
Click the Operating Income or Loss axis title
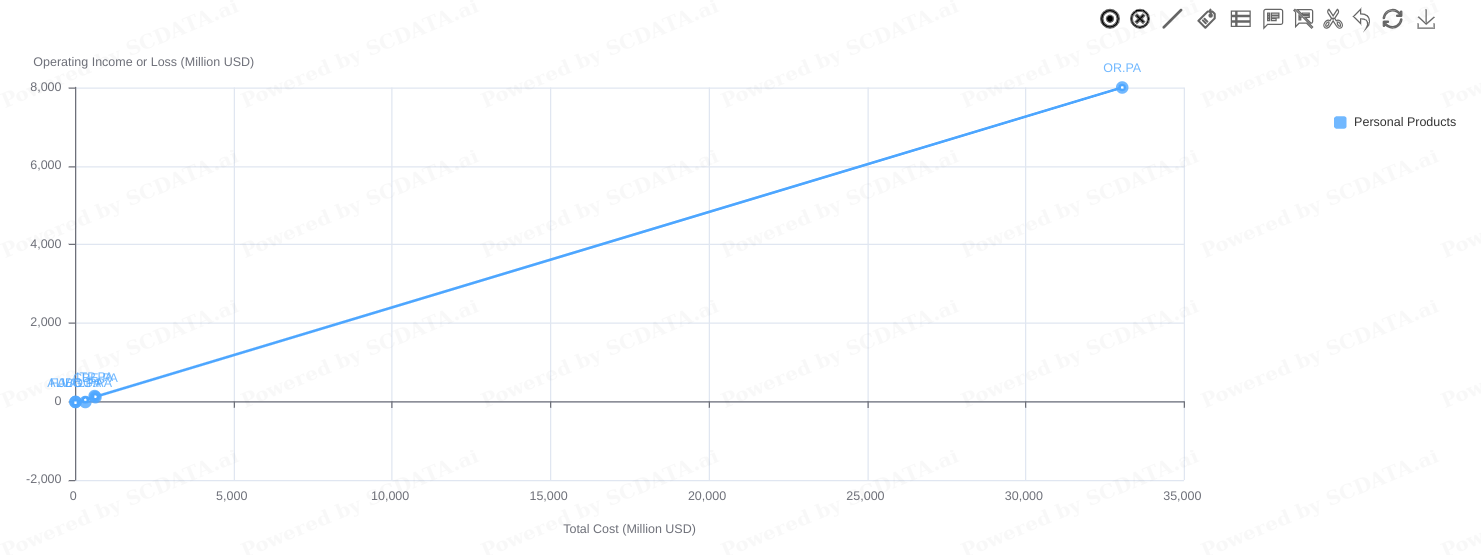click(144, 62)
